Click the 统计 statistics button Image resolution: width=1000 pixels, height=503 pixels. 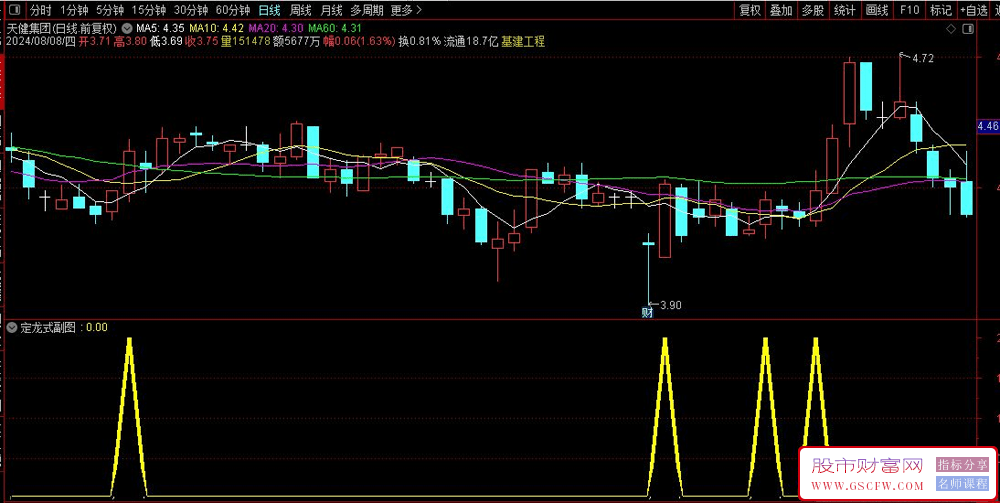pos(845,10)
